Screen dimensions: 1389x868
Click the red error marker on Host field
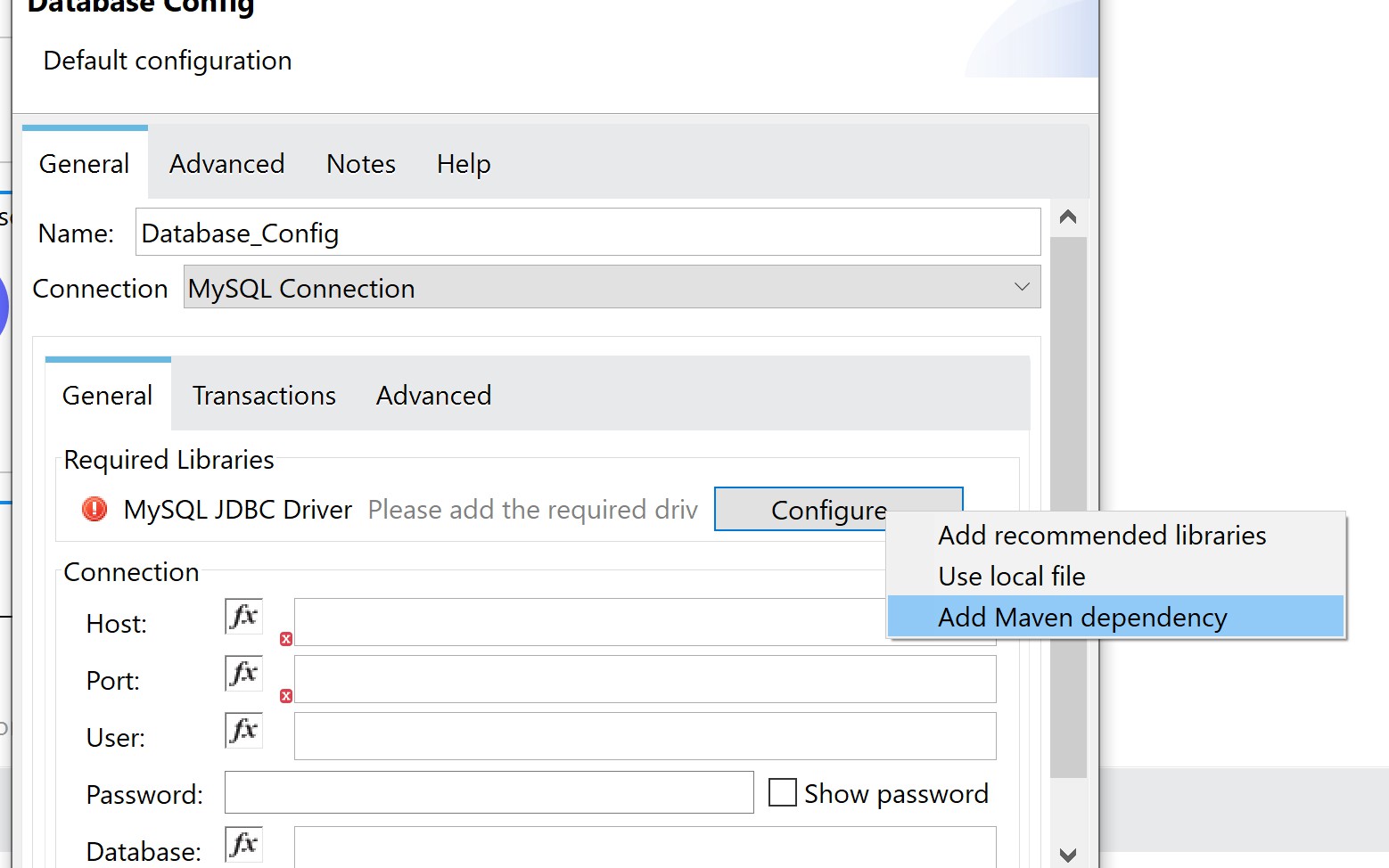click(x=286, y=639)
